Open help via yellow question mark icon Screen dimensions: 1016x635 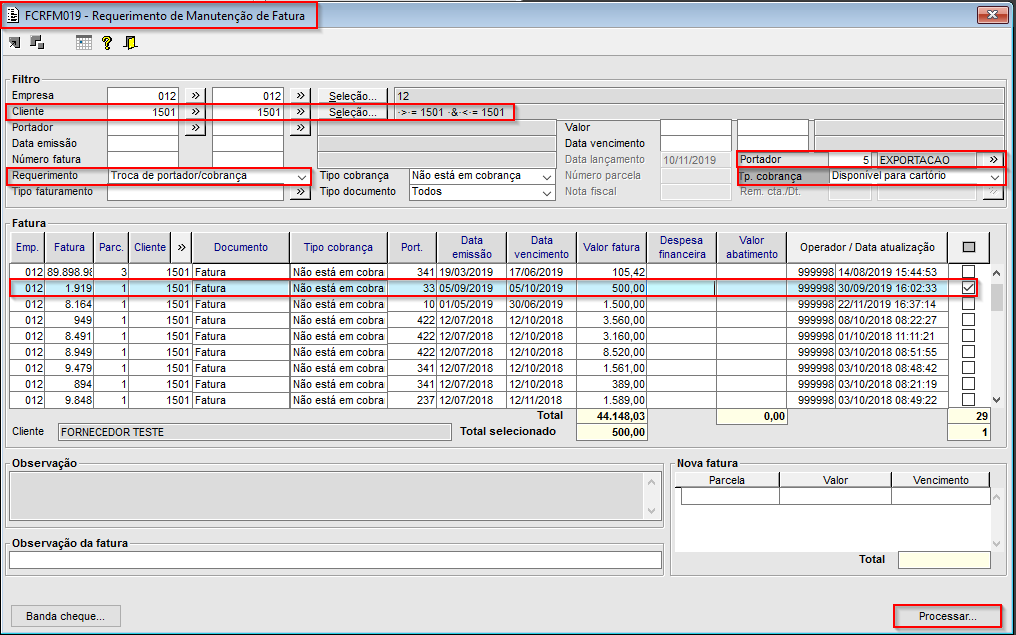pyautogui.click(x=107, y=43)
